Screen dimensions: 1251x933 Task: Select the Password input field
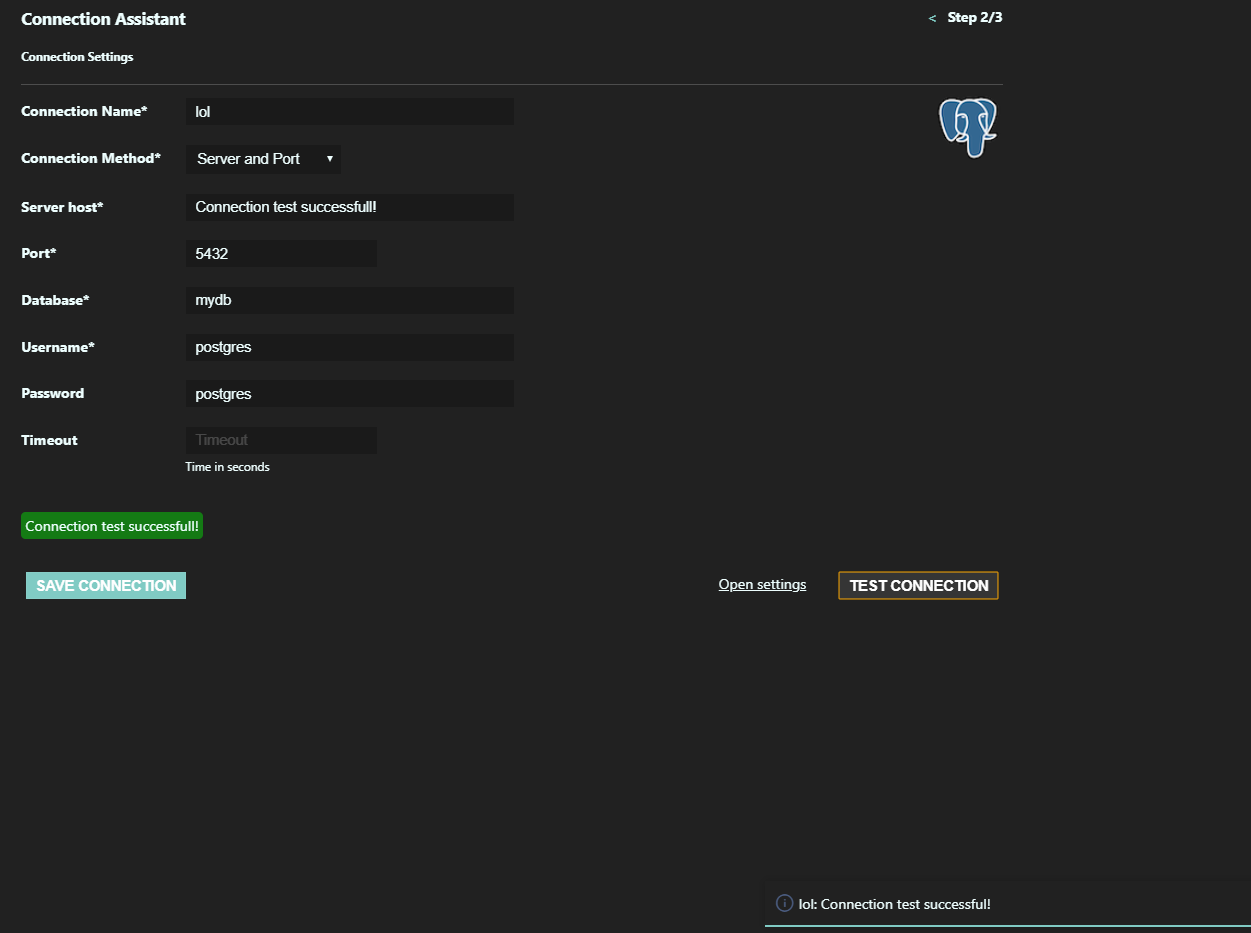(349, 393)
